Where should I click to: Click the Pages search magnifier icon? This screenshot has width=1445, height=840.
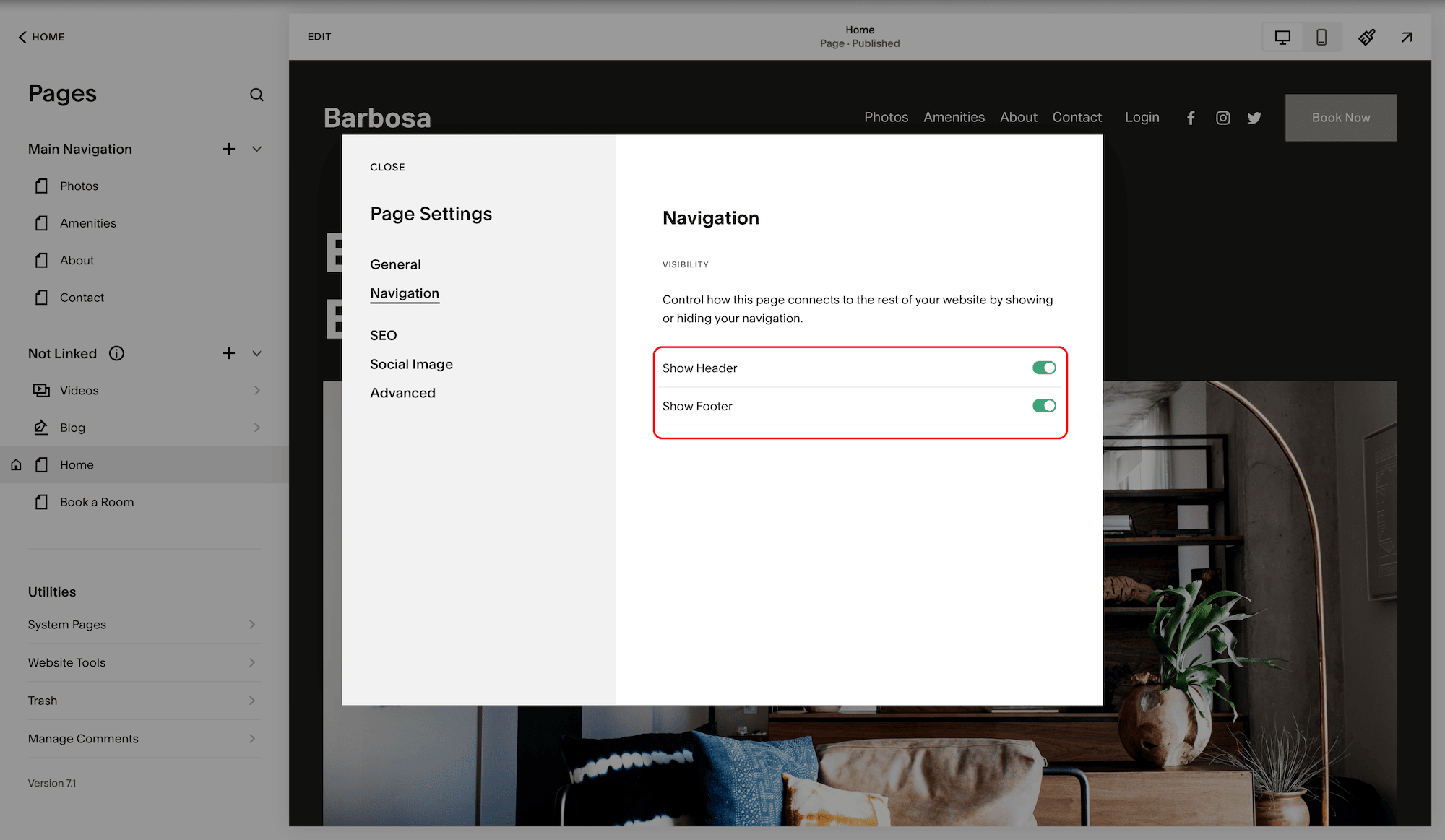tap(256, 95)
